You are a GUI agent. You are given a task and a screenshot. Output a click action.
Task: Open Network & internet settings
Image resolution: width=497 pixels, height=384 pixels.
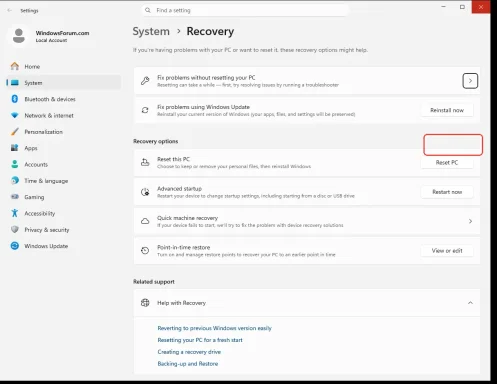click(64, 115)
